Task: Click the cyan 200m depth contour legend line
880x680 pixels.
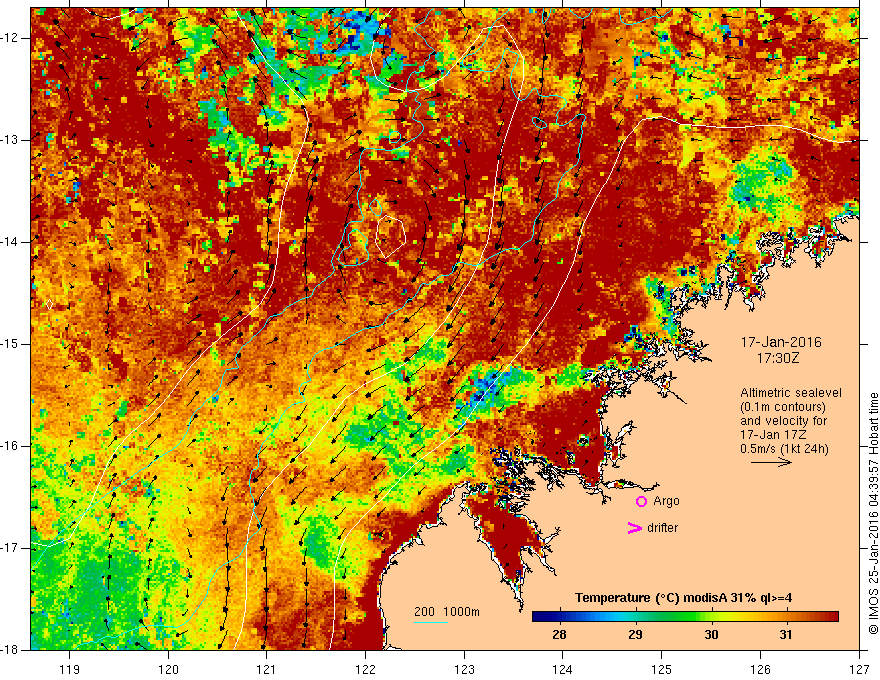Action: tap(430, 623)
